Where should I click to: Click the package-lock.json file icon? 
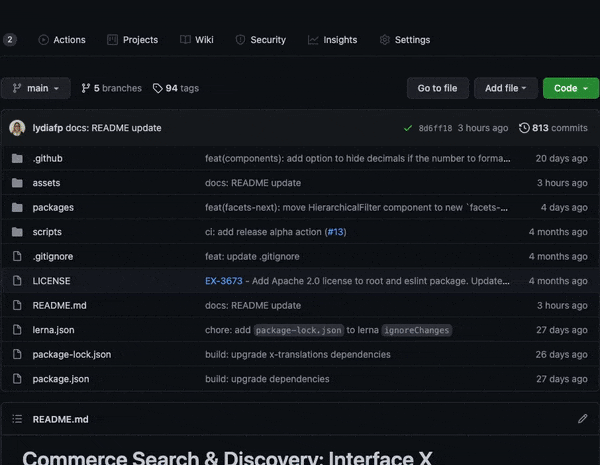(17, 354)
